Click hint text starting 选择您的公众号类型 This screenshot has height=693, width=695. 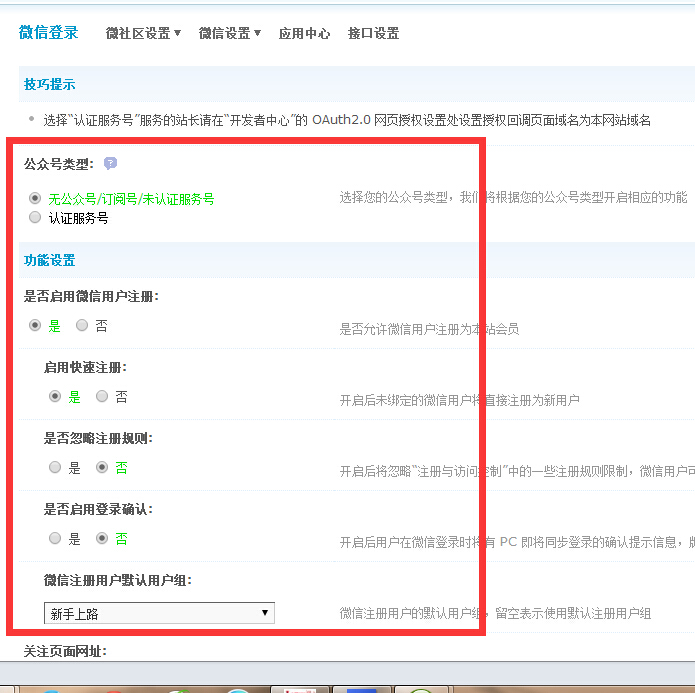click(x=513, y=197)
